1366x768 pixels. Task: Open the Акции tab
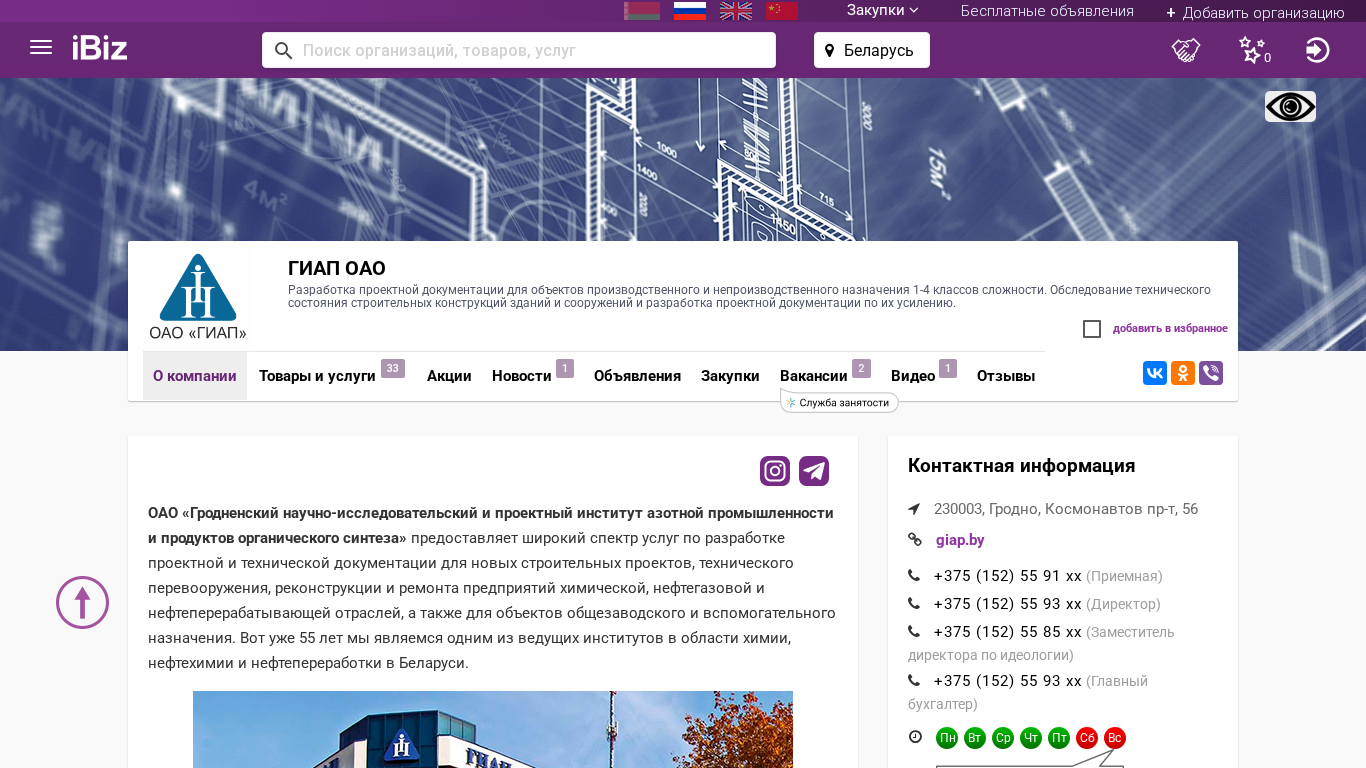click(x=449, y=376)
